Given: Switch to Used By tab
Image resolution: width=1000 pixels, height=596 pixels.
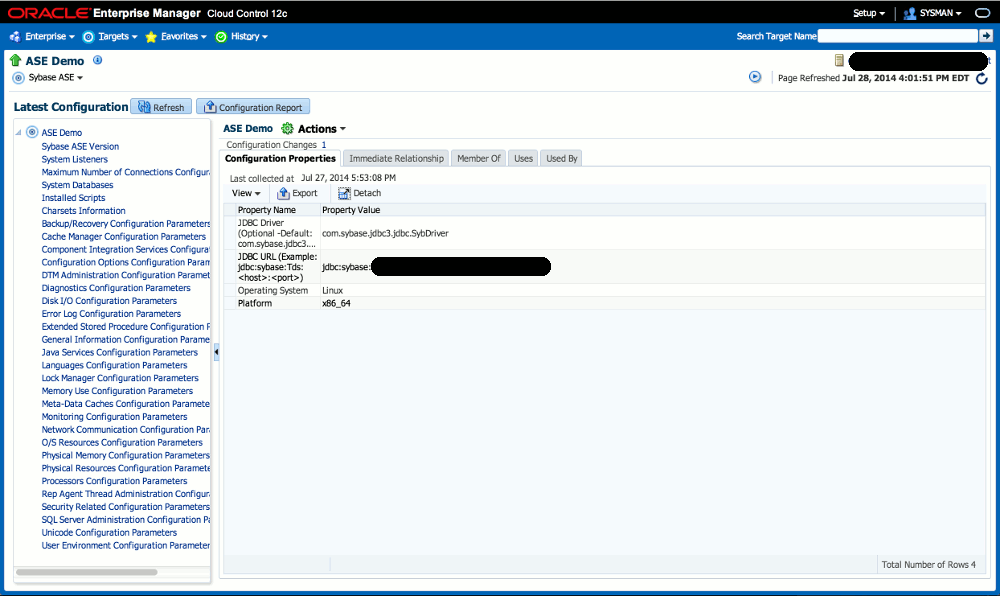Looking at the screenshot, I should click(562, 158).
